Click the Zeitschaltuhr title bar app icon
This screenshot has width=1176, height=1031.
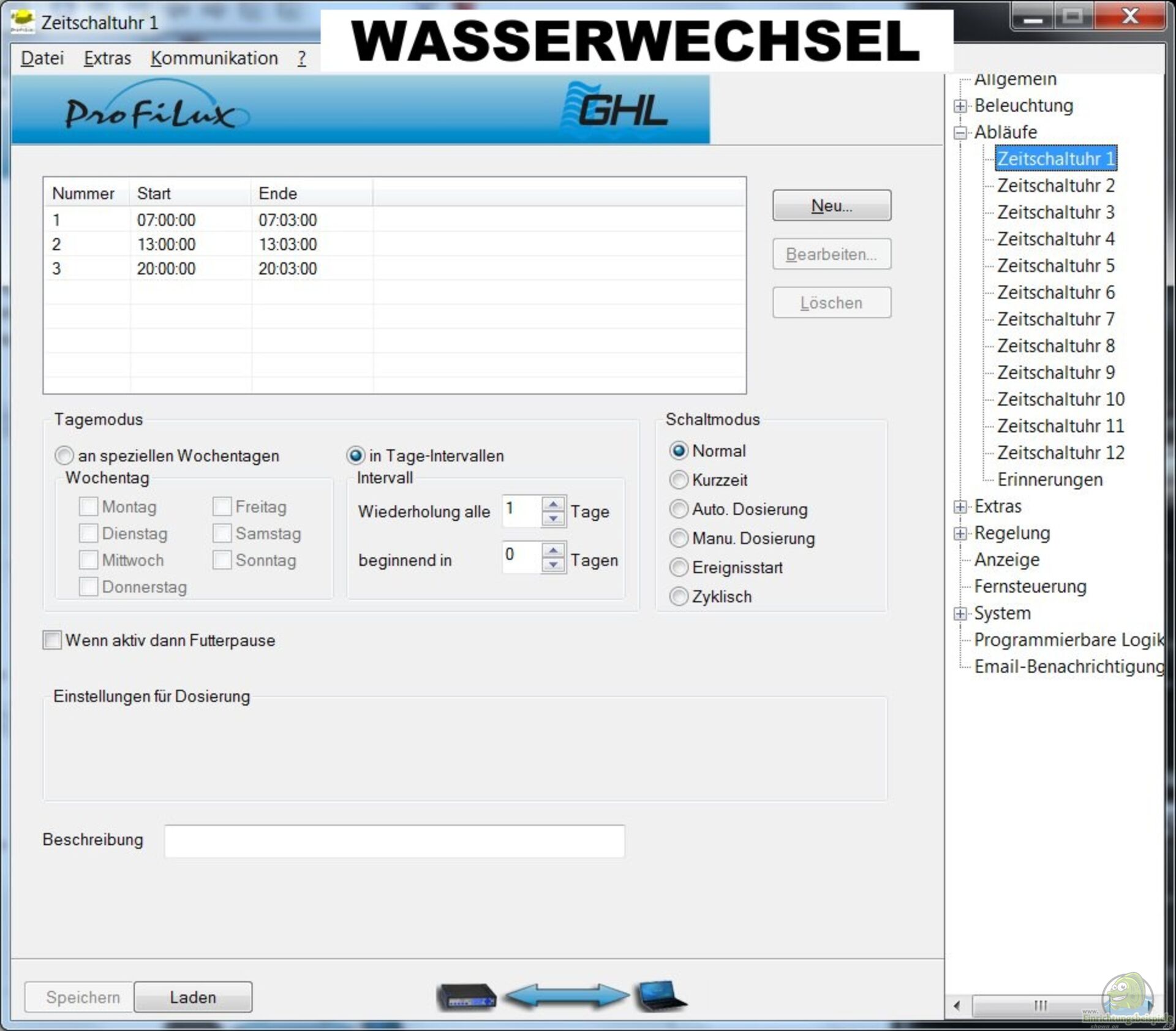coord(23,22)
